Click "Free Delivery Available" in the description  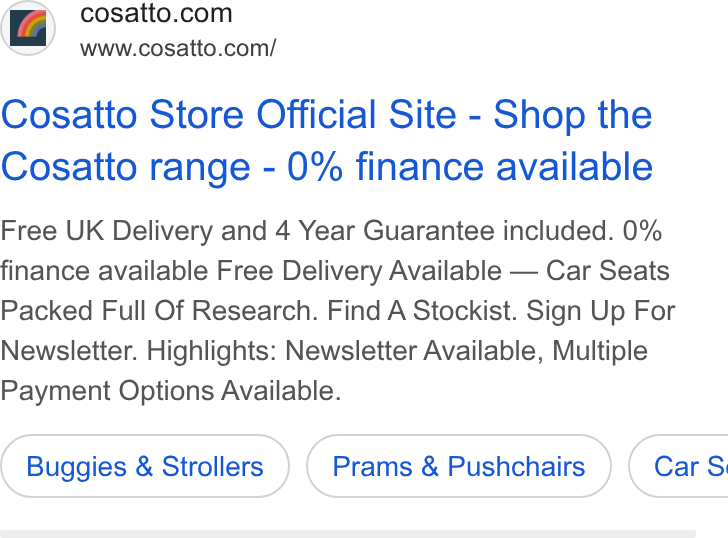click(x=359, y=271)
